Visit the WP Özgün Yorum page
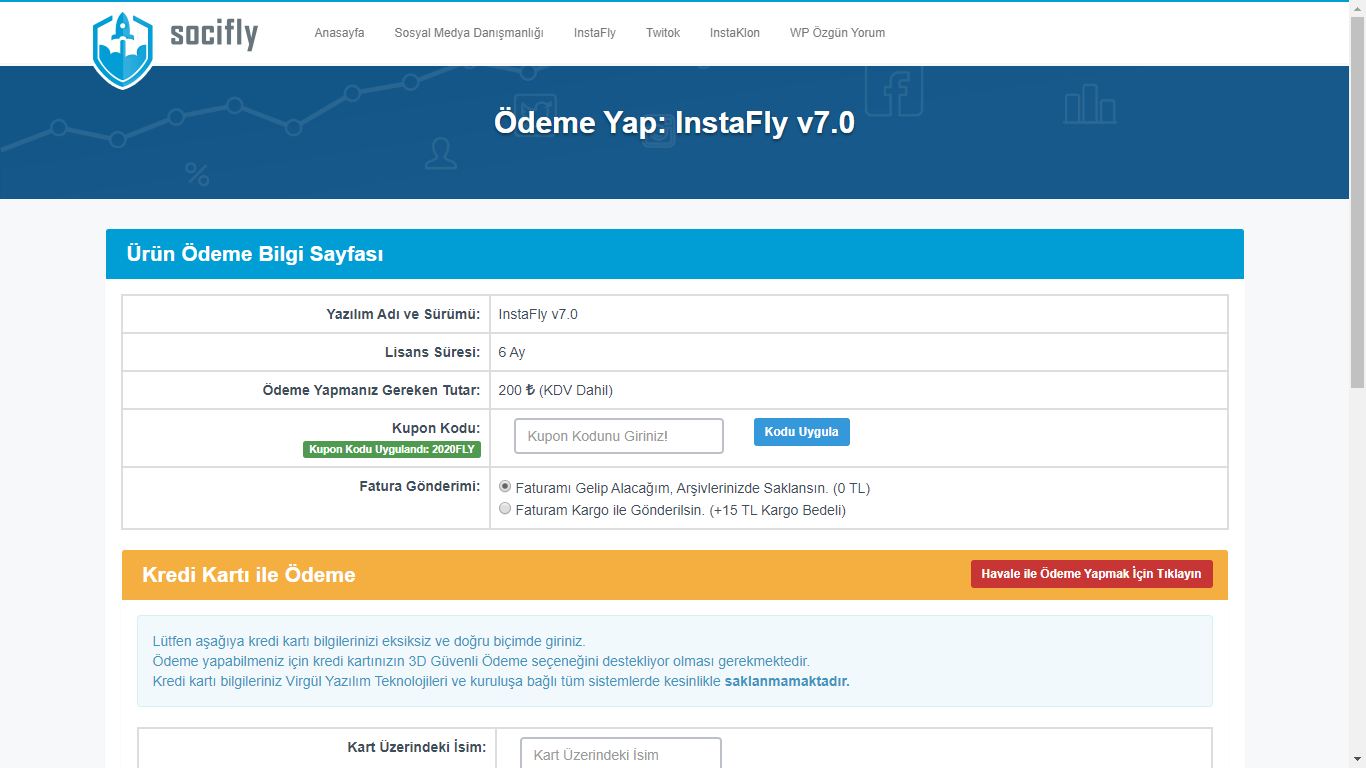Screen dimensions: 1366x768 coord(837,33)
